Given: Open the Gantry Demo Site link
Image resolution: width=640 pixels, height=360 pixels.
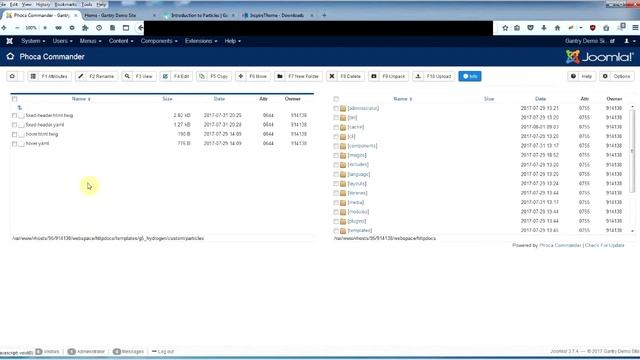Looking at the screenshot, I should [590, 41].
